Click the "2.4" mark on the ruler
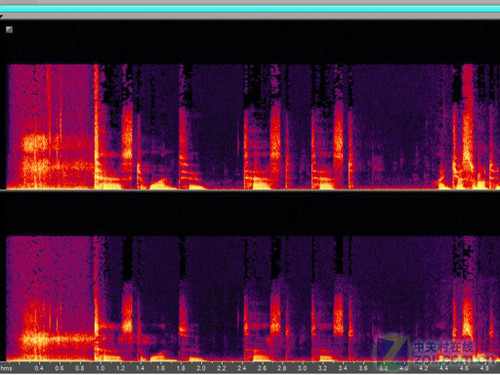The width and height of the screenshot is (500, 375). [242, 368]
